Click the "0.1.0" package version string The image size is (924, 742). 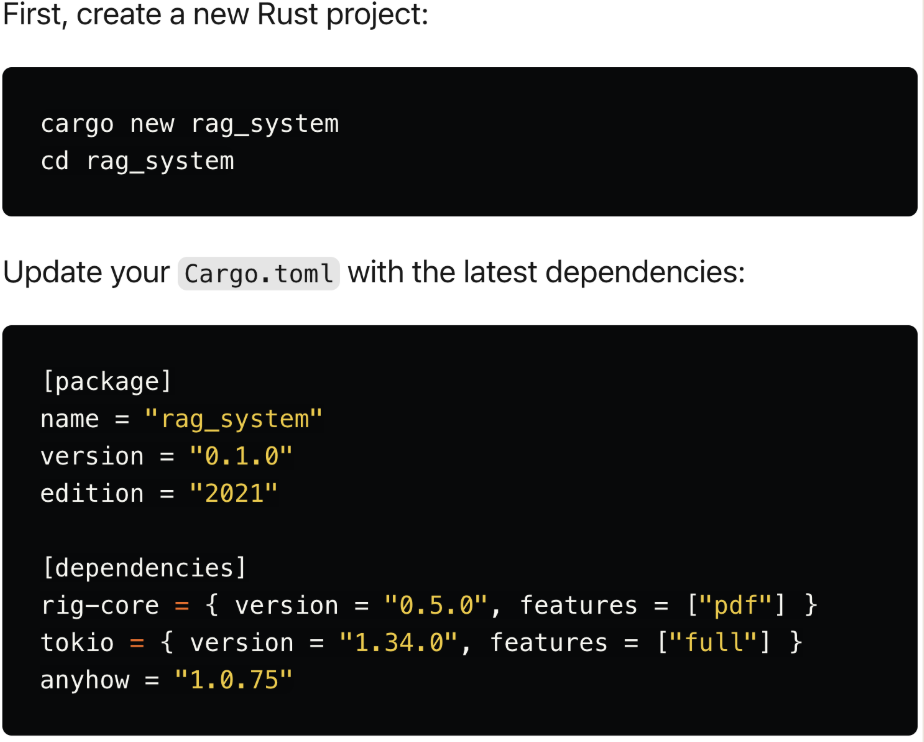(241, 456)
